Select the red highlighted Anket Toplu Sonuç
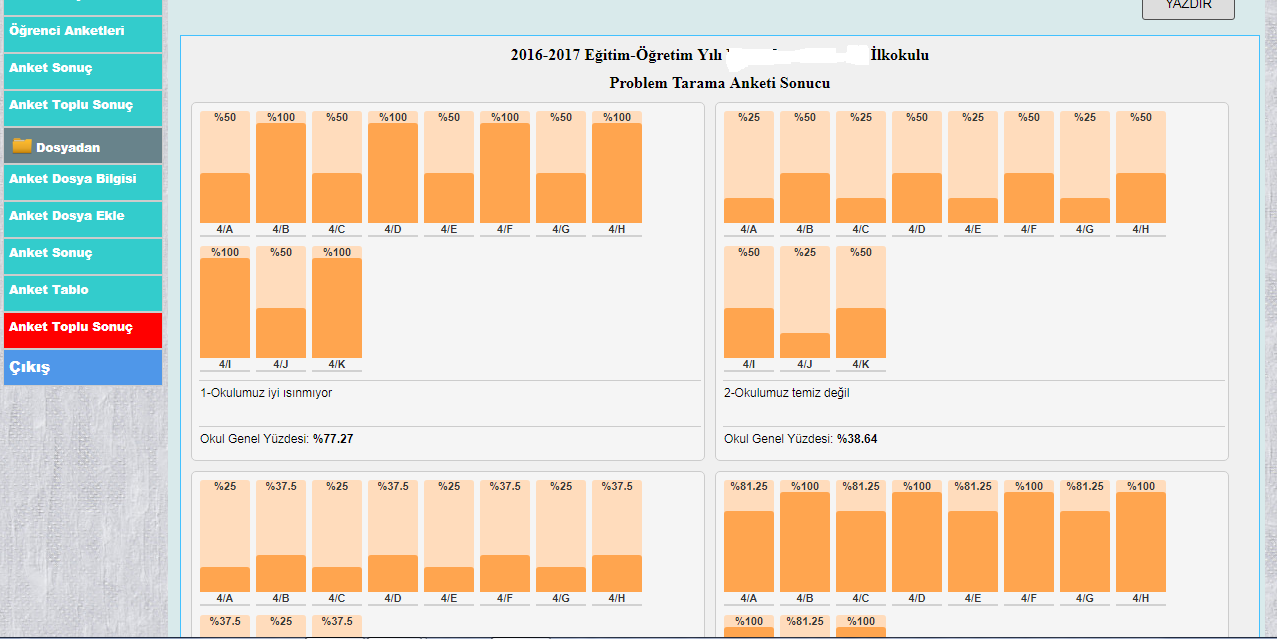1277x639 pixels. click(x=71, y=327)
